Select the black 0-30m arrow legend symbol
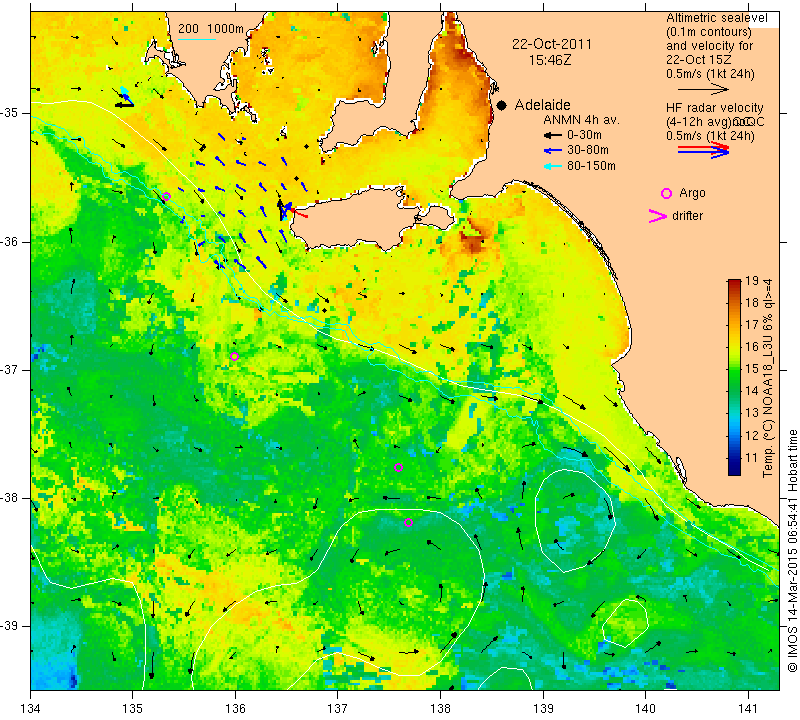This screenshot has width=800, height=720. pos(552,136)
